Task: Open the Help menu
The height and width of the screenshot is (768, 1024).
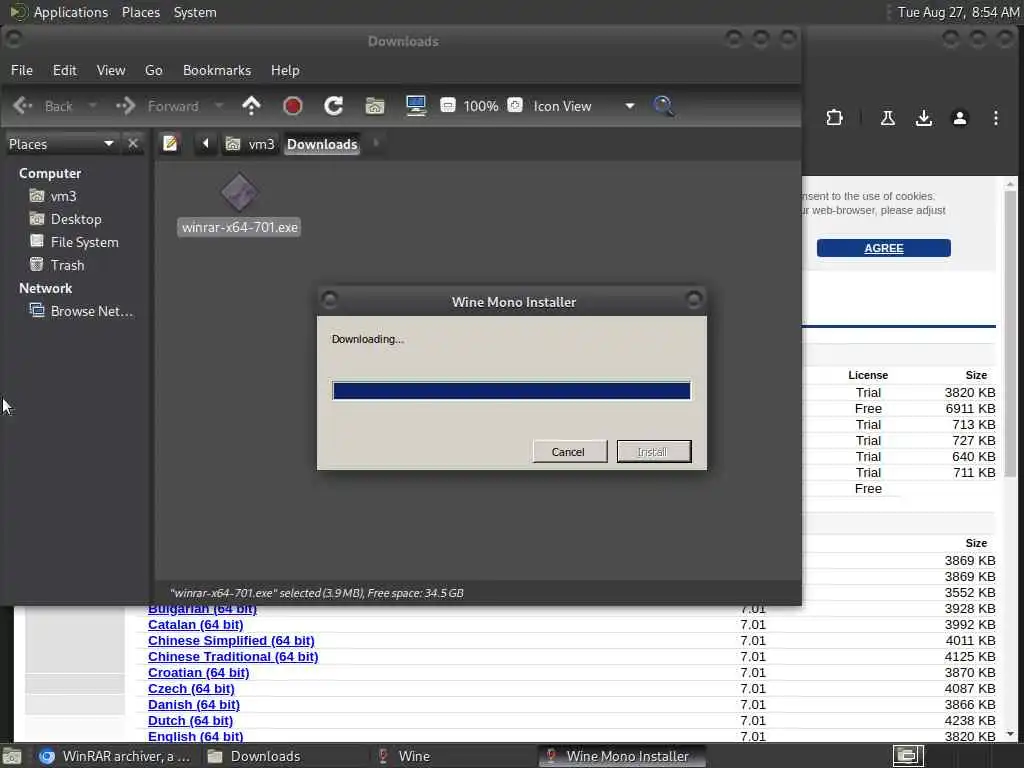Action: point(285,70)
